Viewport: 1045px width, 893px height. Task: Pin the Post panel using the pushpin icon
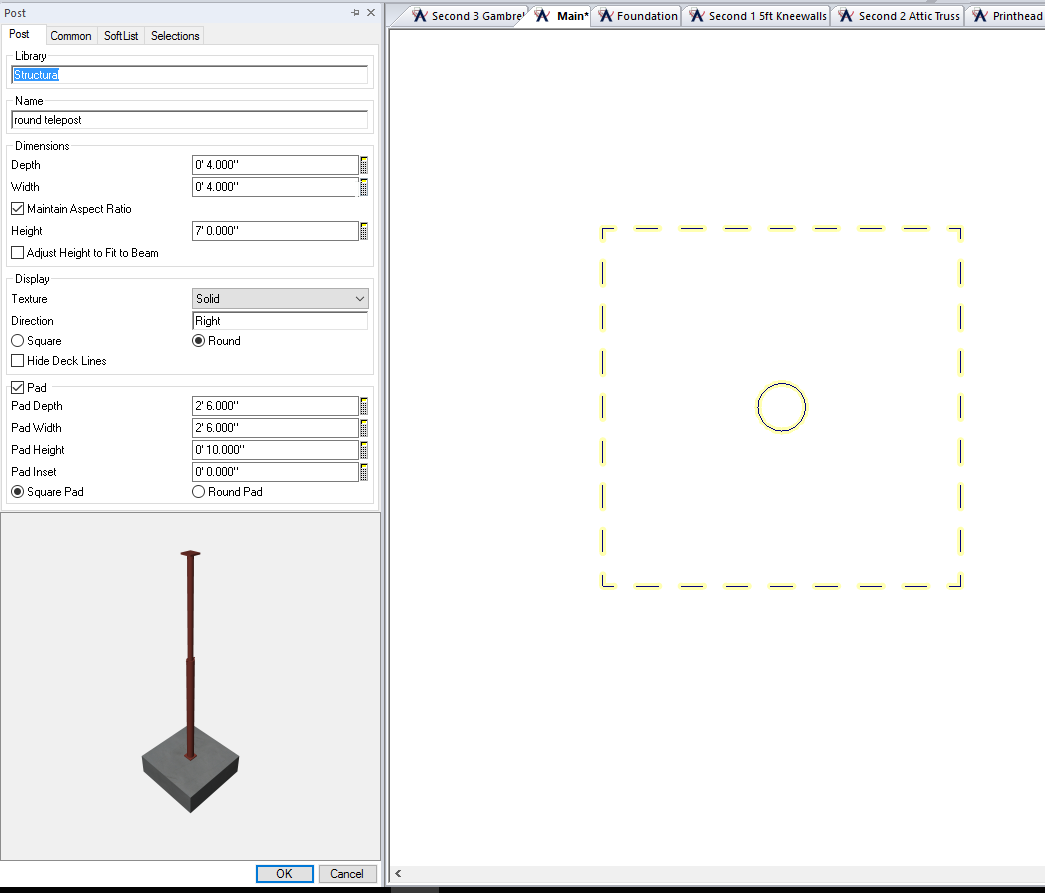click(355, 13)
